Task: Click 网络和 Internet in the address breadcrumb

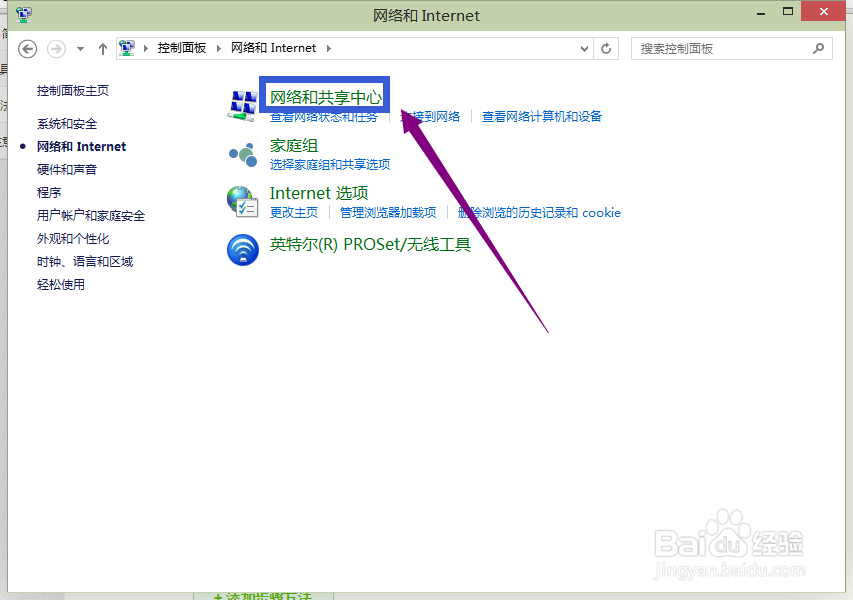Action: pos(273,48)
